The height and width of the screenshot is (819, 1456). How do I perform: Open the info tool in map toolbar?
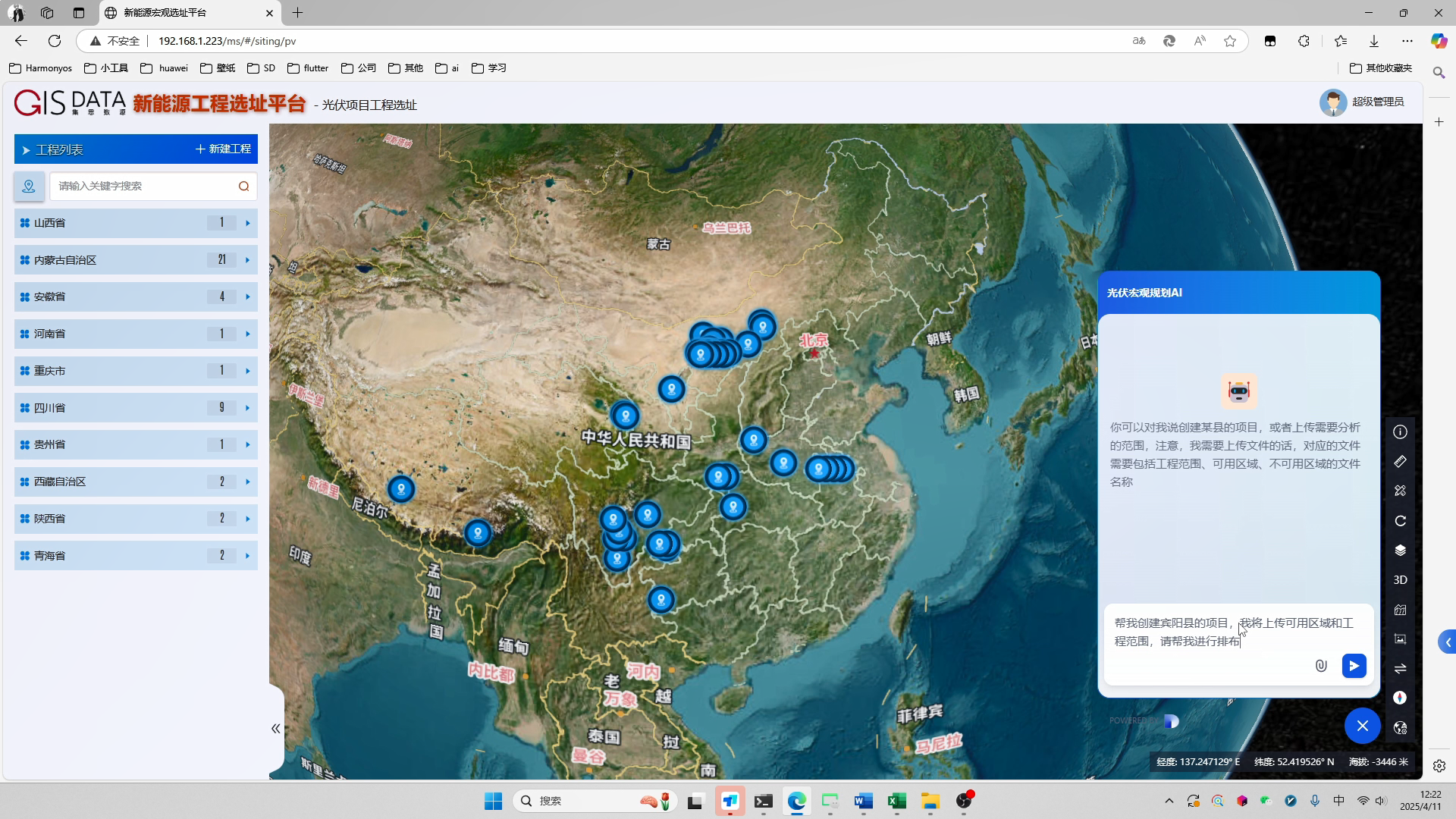(1400, 432)
